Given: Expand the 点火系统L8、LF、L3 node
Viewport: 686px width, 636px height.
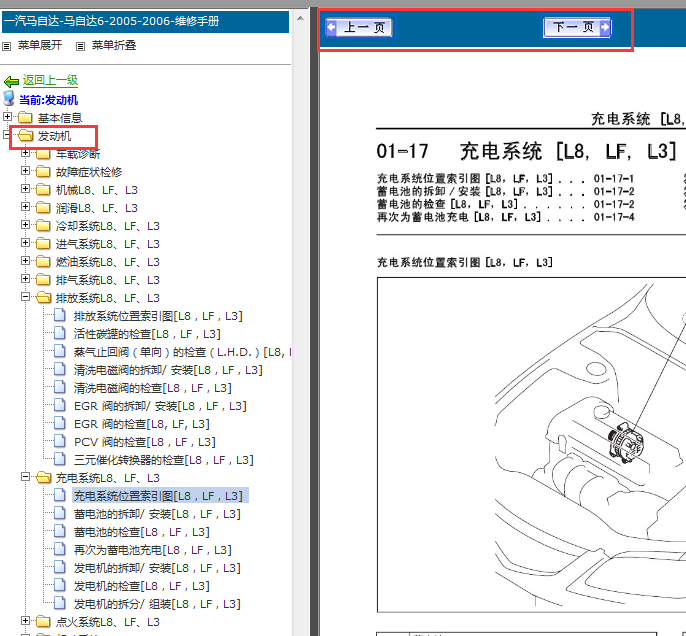Looking at the screenshot, I should tap(25, 621).
